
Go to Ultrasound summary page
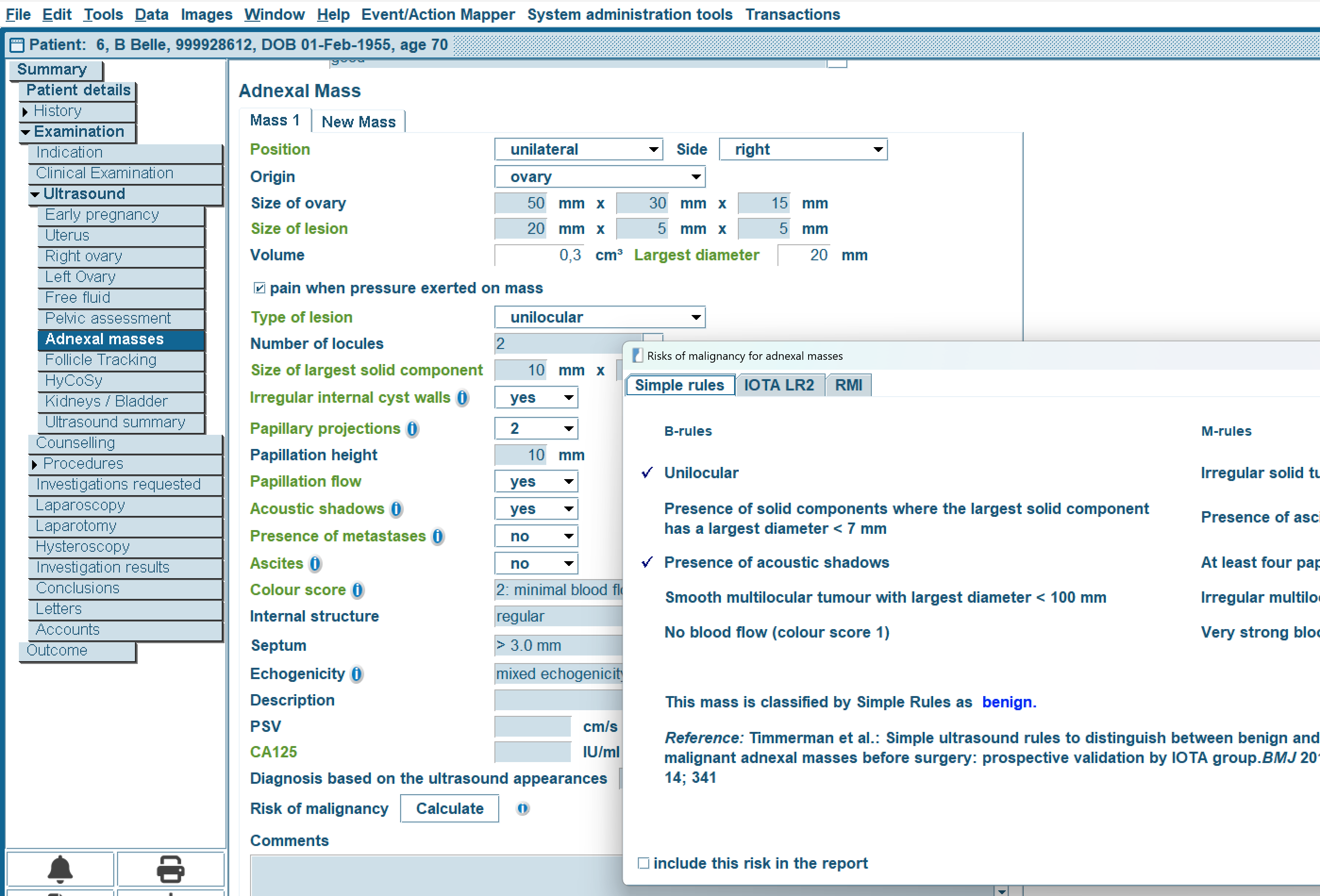point(120,422)
